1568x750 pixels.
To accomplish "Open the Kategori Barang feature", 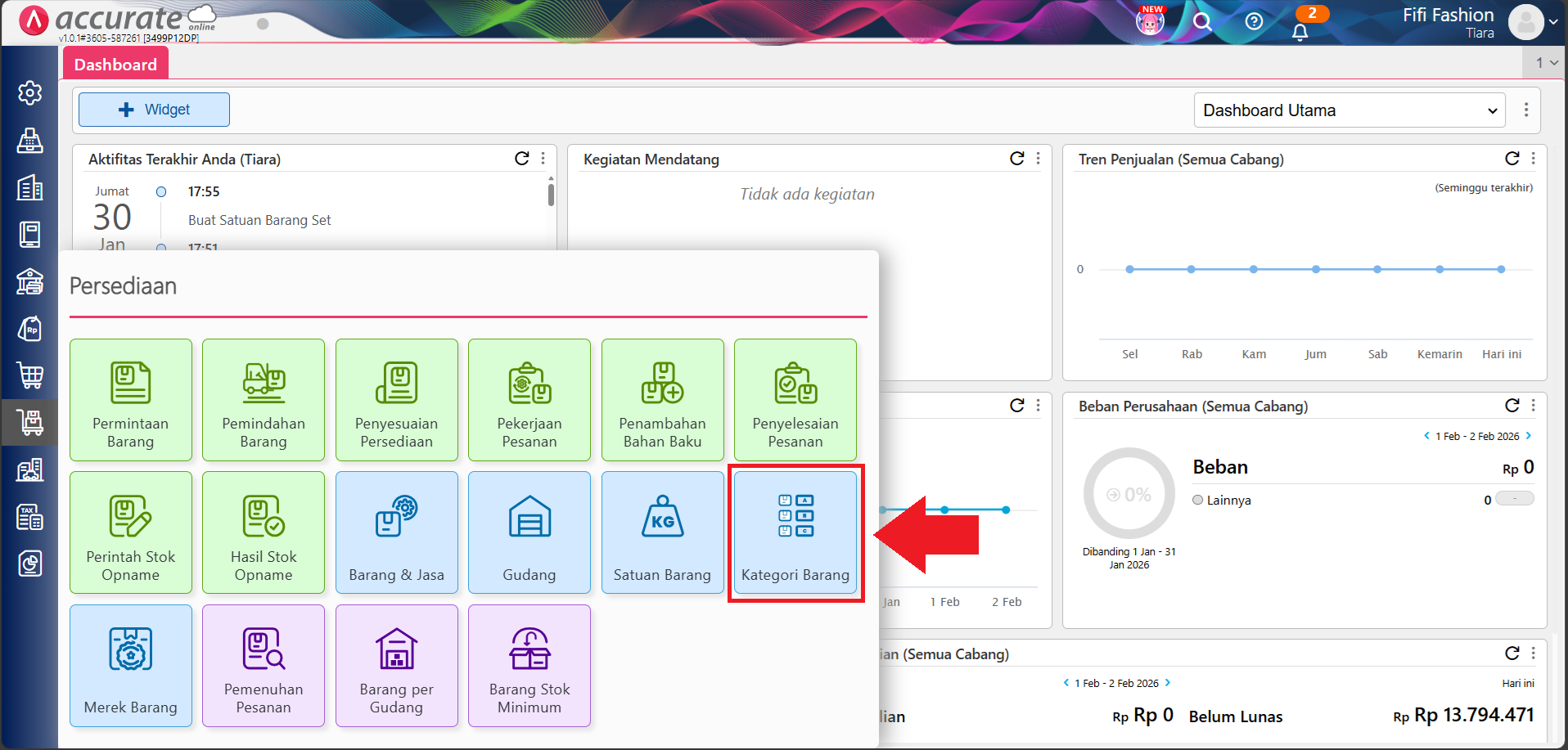I will [795, 532].
